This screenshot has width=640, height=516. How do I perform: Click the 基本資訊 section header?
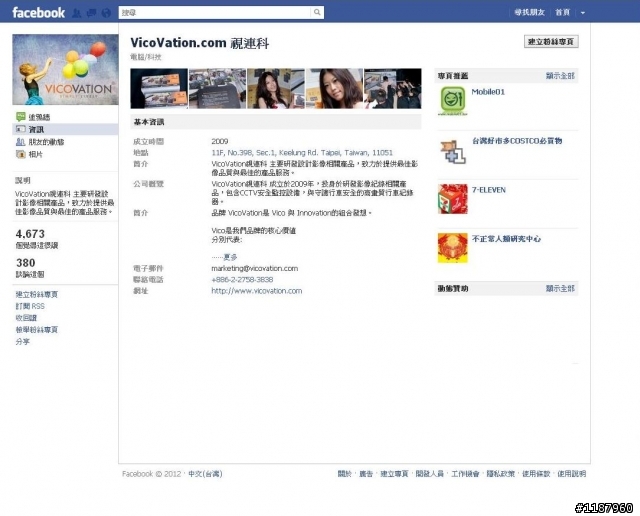276,122
